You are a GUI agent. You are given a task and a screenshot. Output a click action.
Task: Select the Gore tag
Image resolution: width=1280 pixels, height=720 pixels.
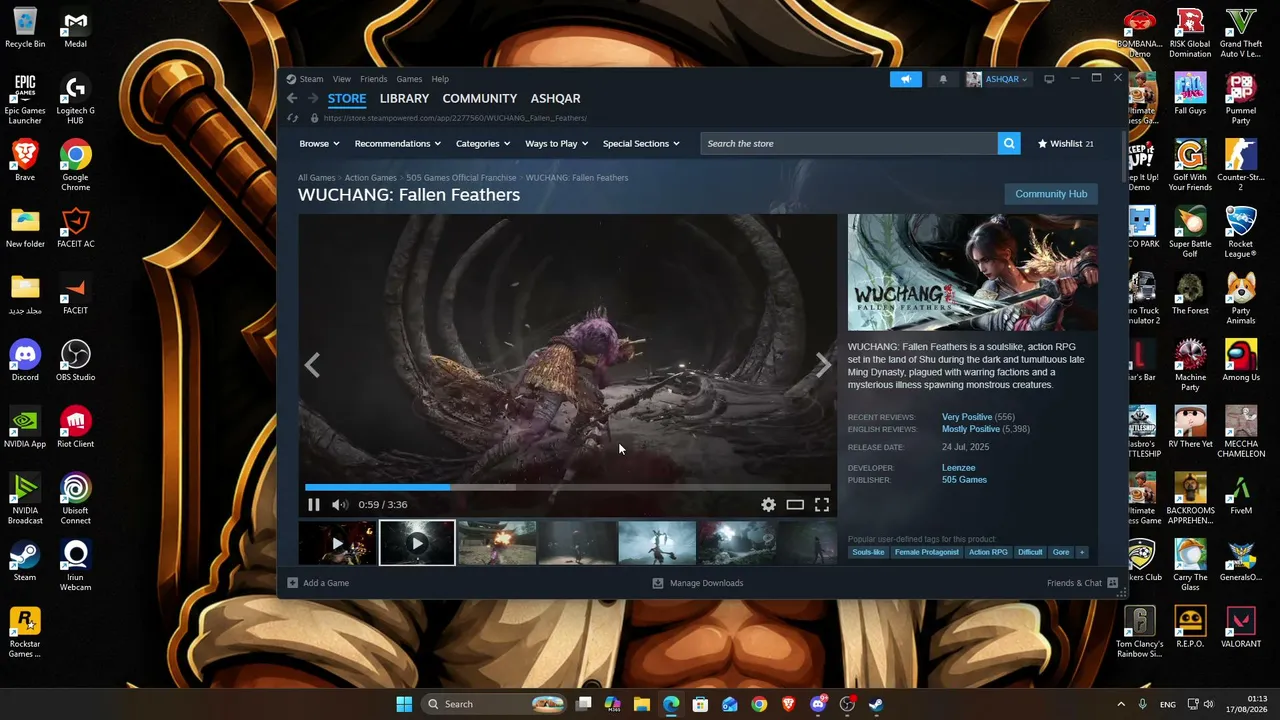pyautogui.click(x=1061, y=552)
